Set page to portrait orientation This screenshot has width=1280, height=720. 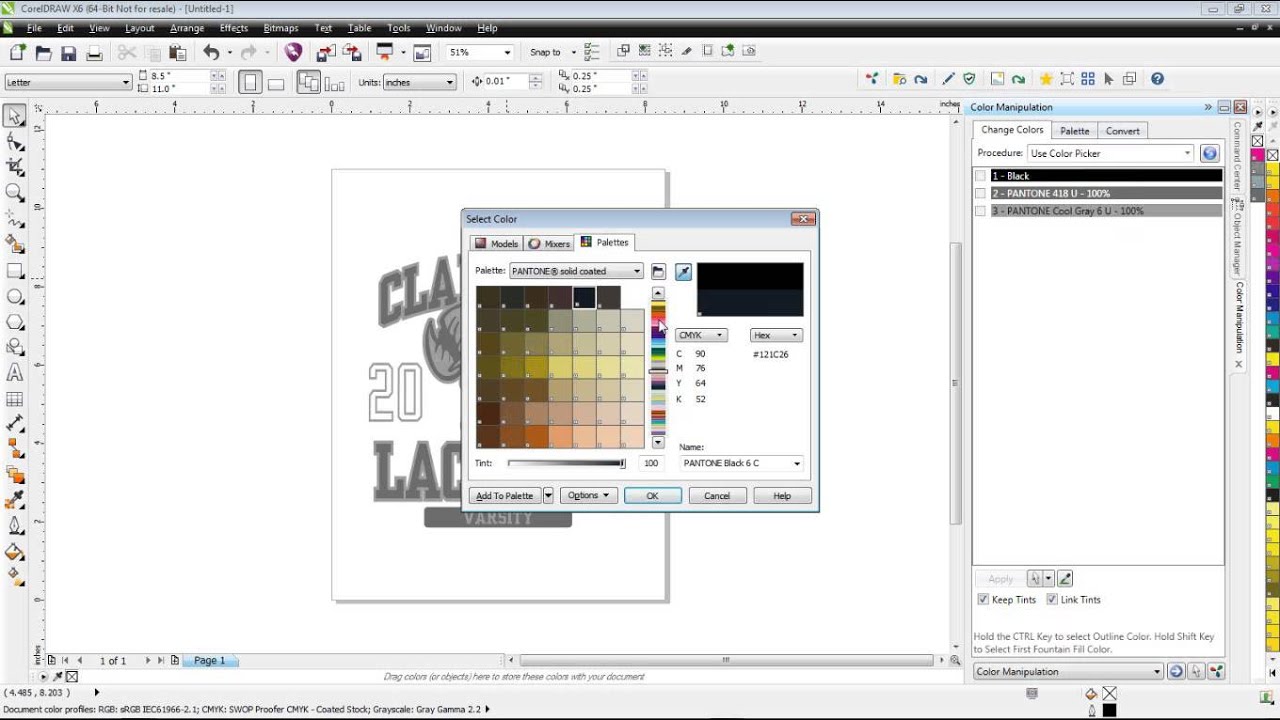(250, 82)
